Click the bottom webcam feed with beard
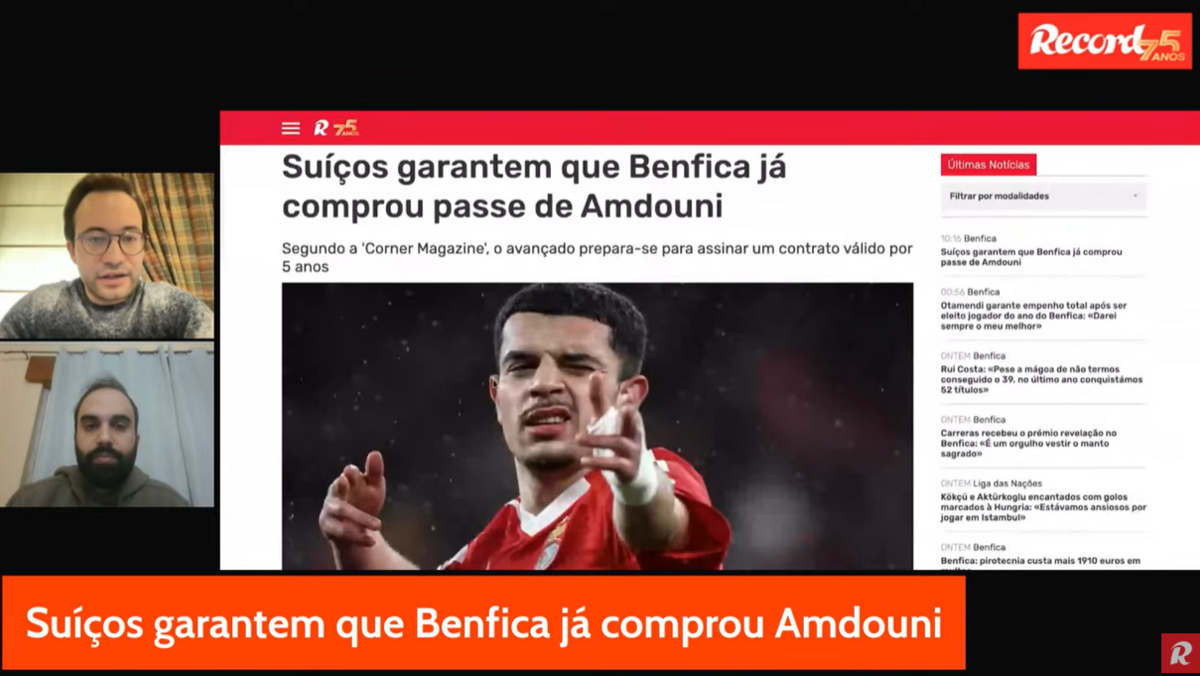Screen dimensions: 1200x676 107,425
